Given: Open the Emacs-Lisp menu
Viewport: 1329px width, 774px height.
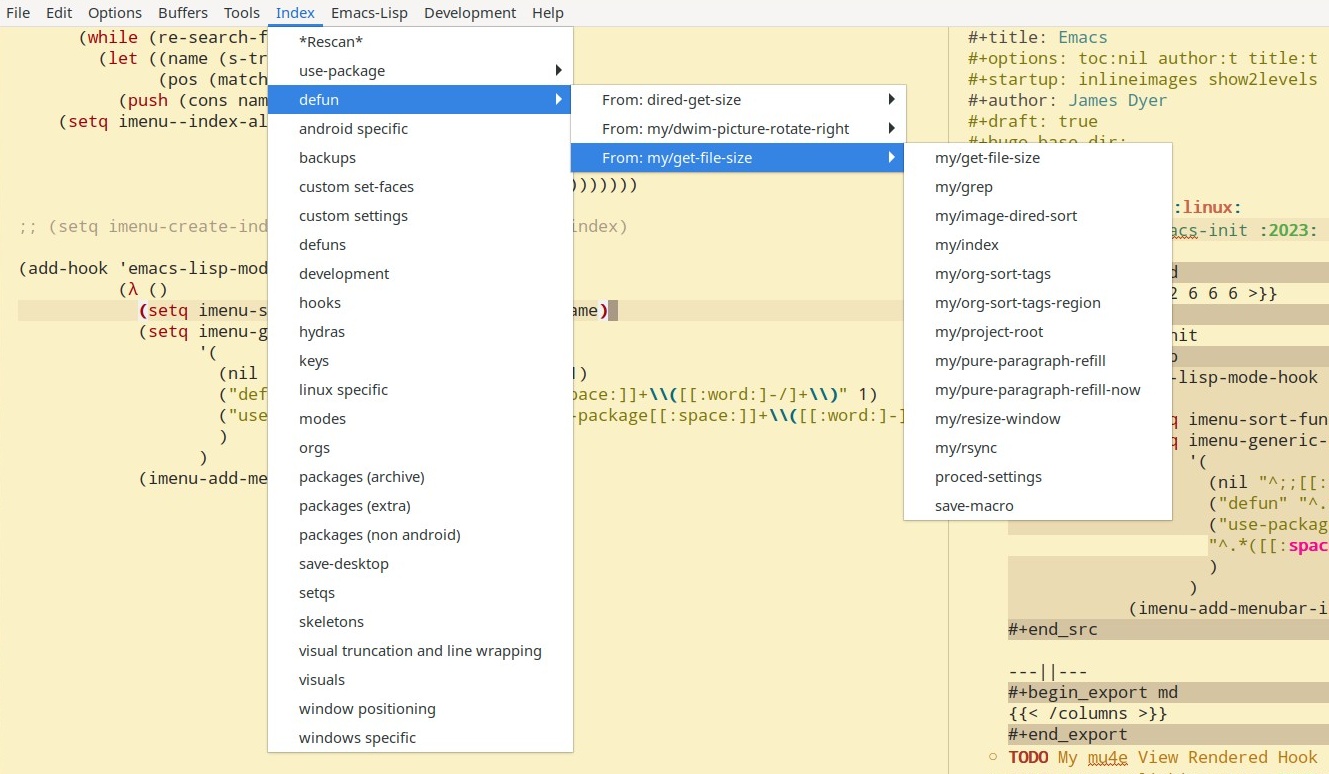Looking at the screenshot, I should pyautogui.click(x=369, y=12).
